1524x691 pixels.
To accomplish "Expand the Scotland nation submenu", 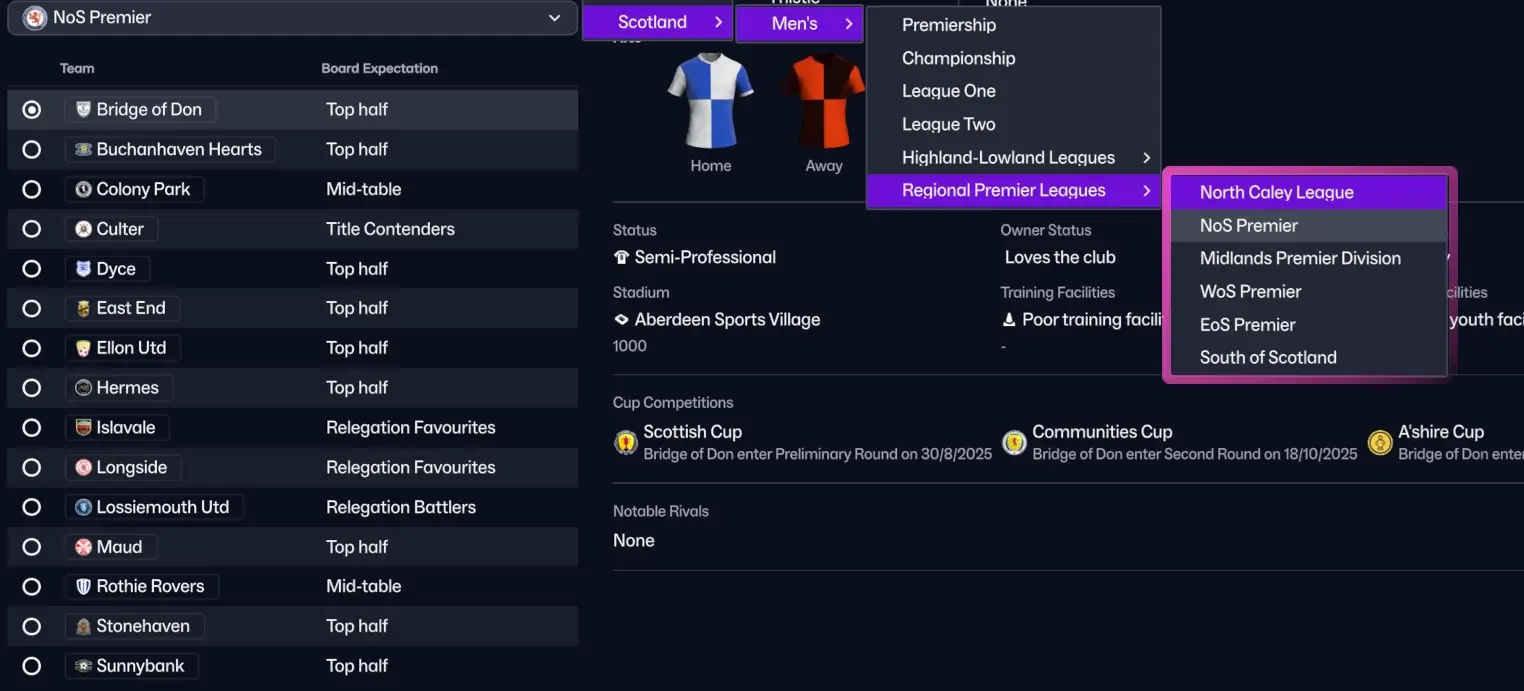I will [x=657, y=22].
